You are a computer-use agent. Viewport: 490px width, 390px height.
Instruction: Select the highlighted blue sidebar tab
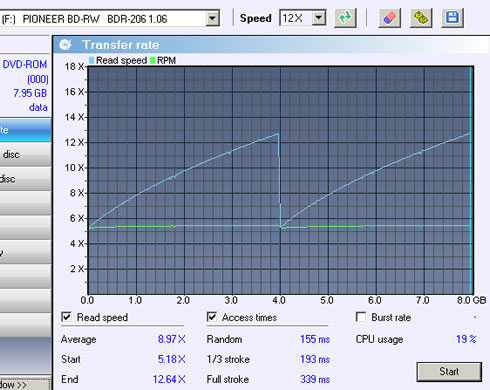25,130
